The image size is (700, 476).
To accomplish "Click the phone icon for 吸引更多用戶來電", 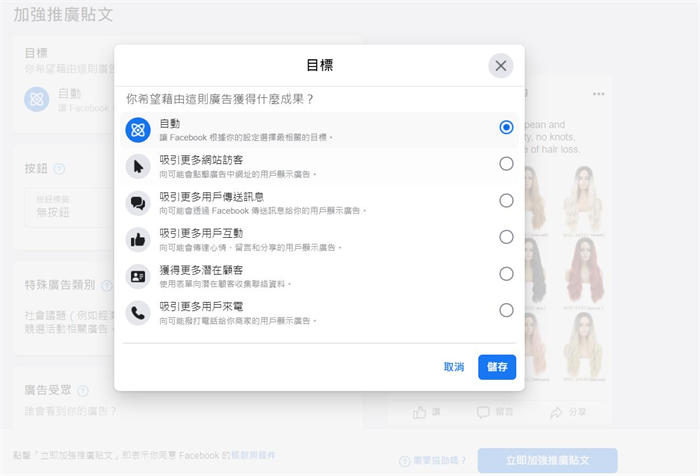I will click(138, 311).
